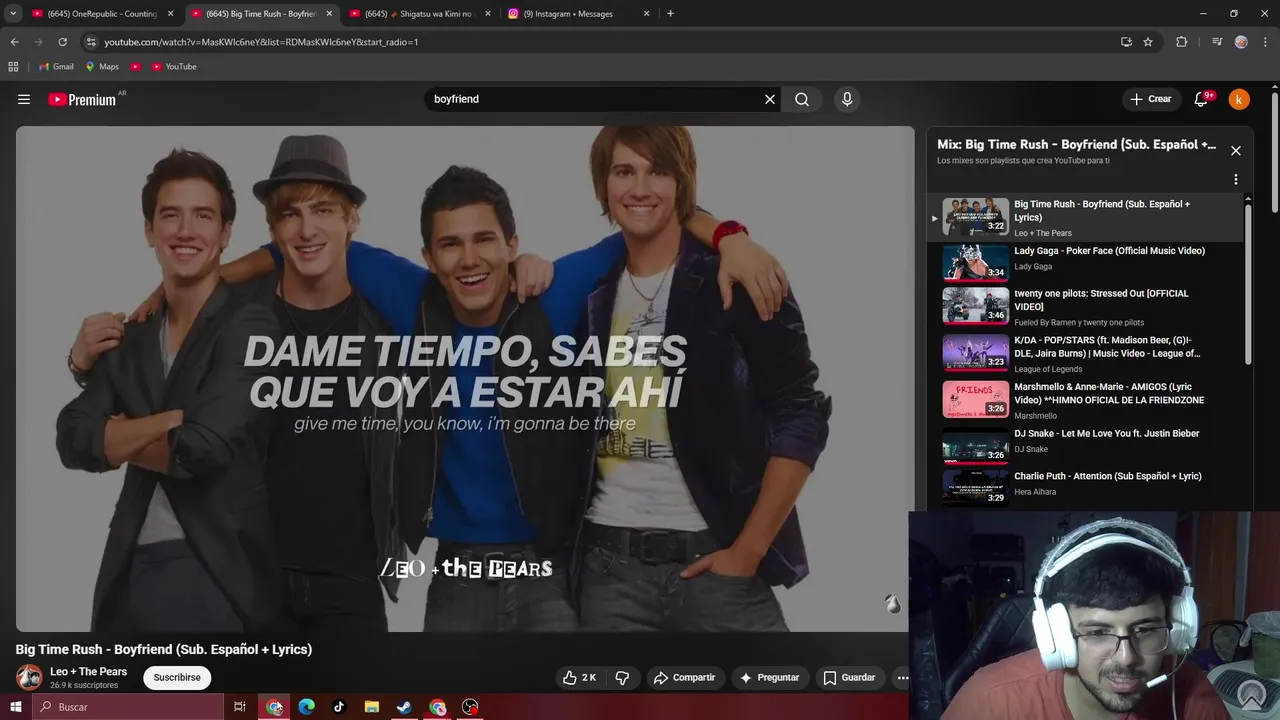Go to YouTube Premium home logo
1280x720 pixels.
coord(82,99)
